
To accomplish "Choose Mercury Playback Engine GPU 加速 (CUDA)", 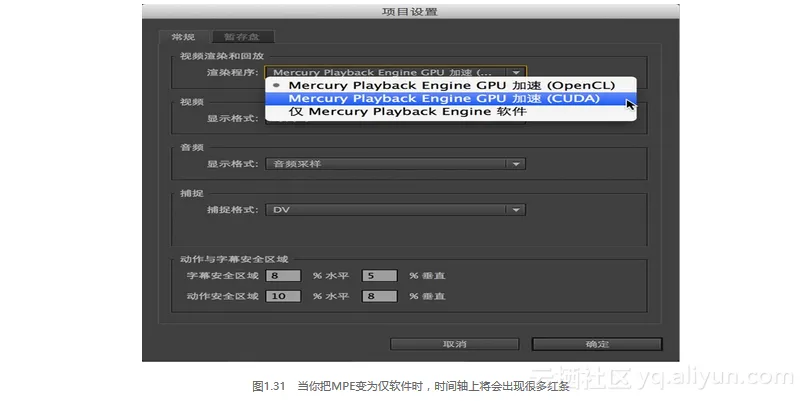I will (451, 99).
